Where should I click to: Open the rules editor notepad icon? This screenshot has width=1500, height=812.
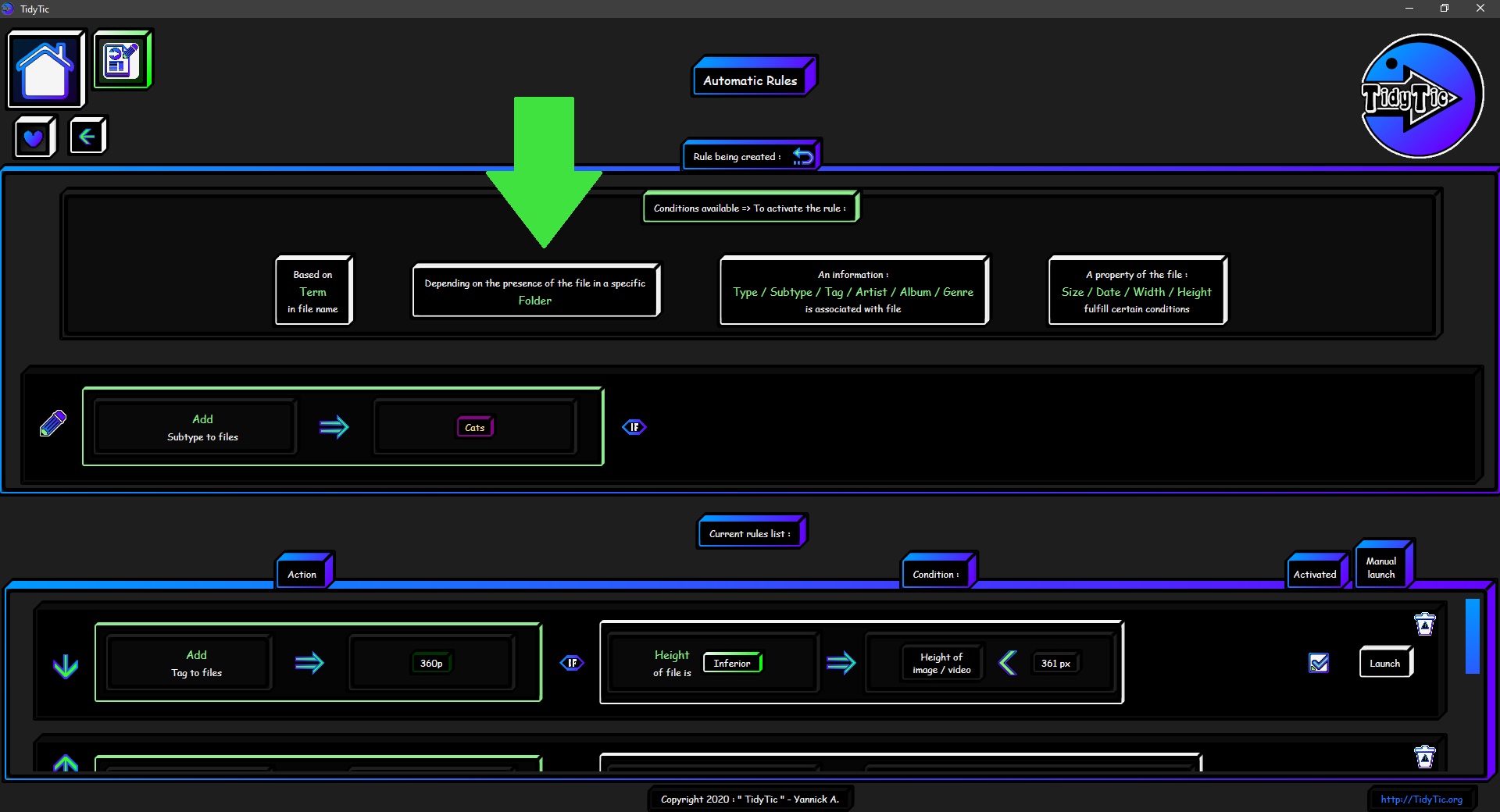pyautogui.click(x=122, y=60)
